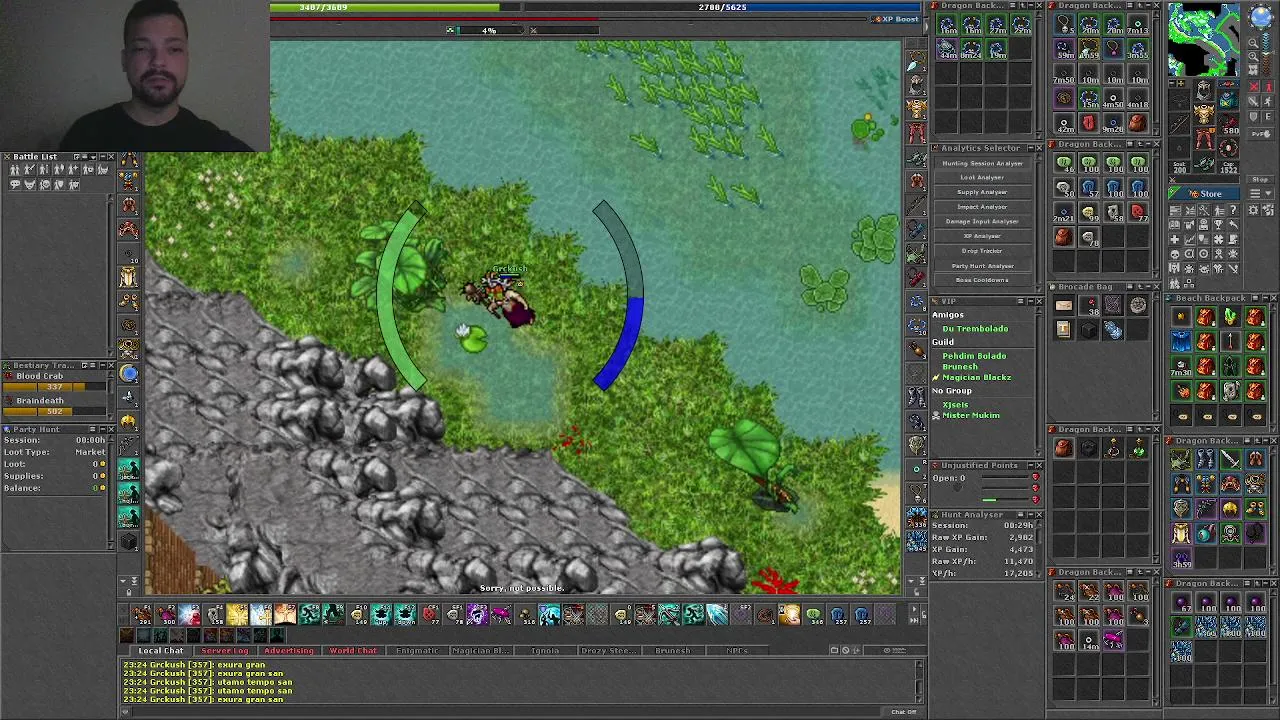Click the globe compass above the minimap buttons

[x=1260, y=16]
